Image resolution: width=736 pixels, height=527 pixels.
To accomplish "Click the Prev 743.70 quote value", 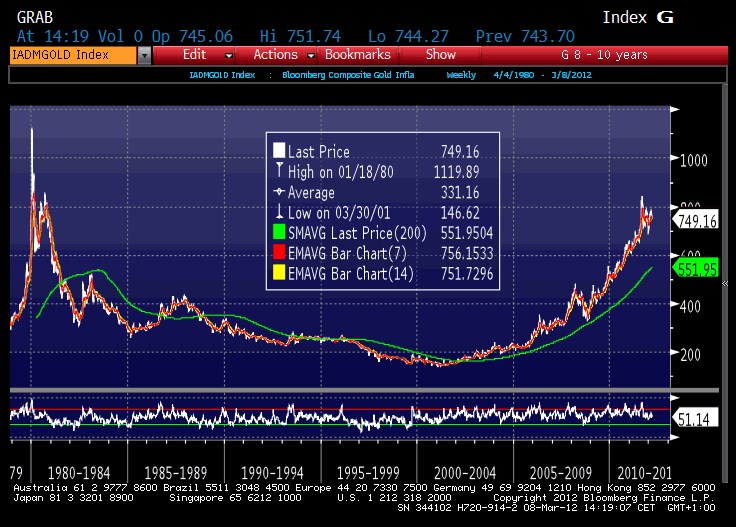I will tap(525, 36).
